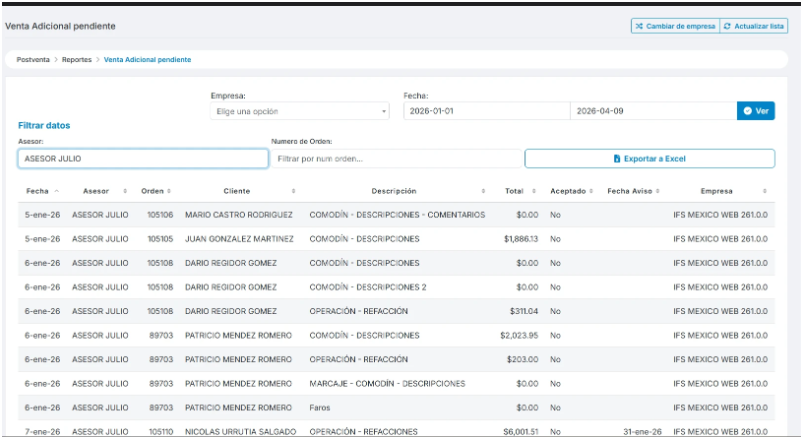
Task: Sort by Orden column sort icon
Action: (169, 191)
